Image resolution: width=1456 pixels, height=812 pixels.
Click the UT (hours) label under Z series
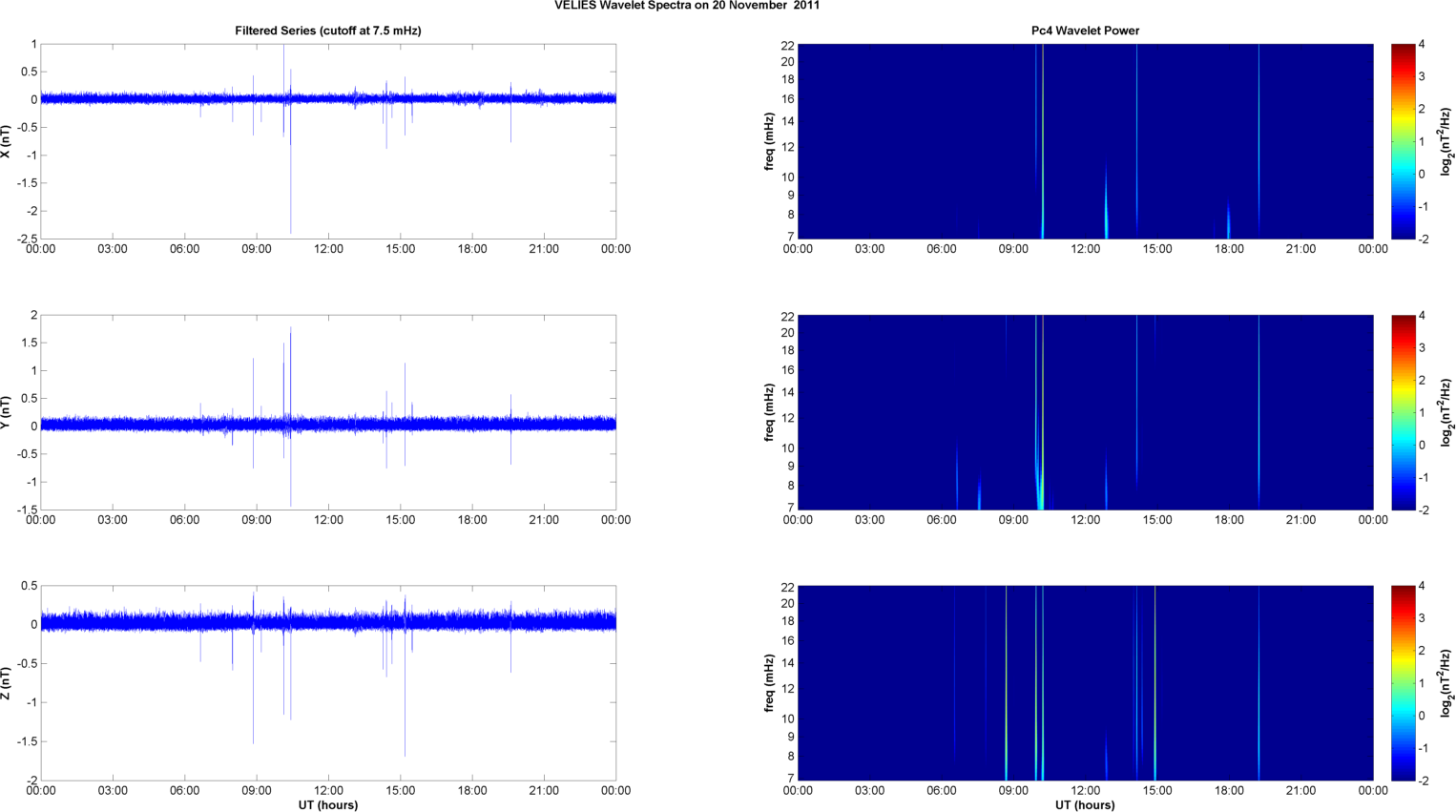pos(327,804)
